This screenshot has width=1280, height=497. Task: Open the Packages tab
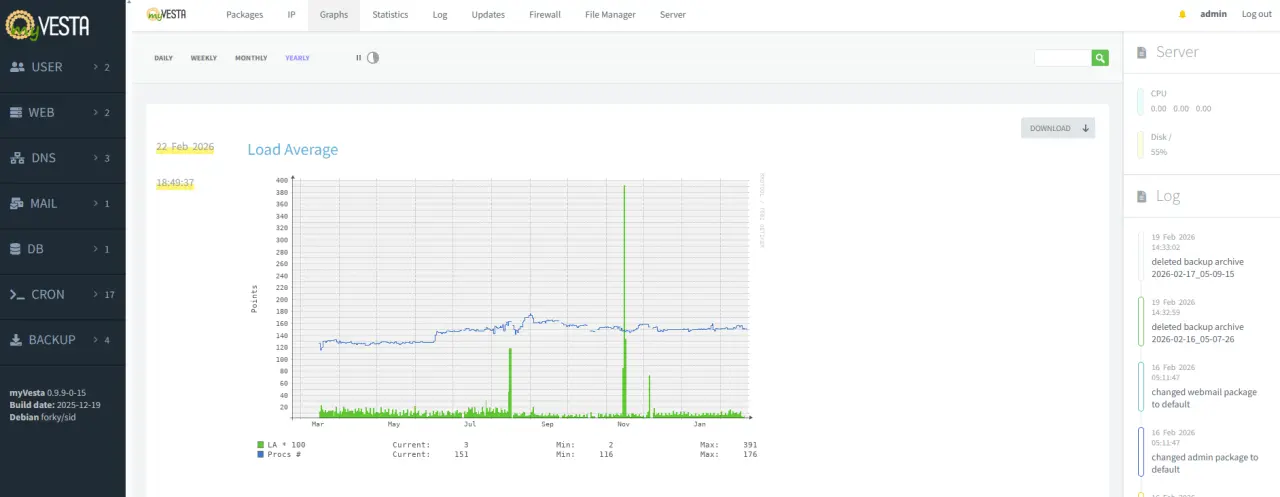(245, 15)
